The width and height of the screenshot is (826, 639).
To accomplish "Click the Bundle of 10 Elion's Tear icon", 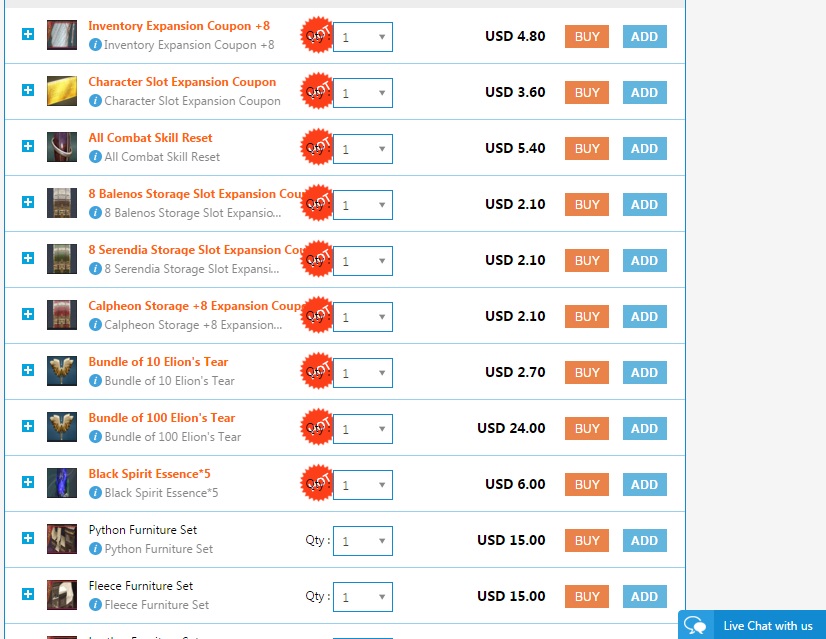I will [x=62, y=371].
